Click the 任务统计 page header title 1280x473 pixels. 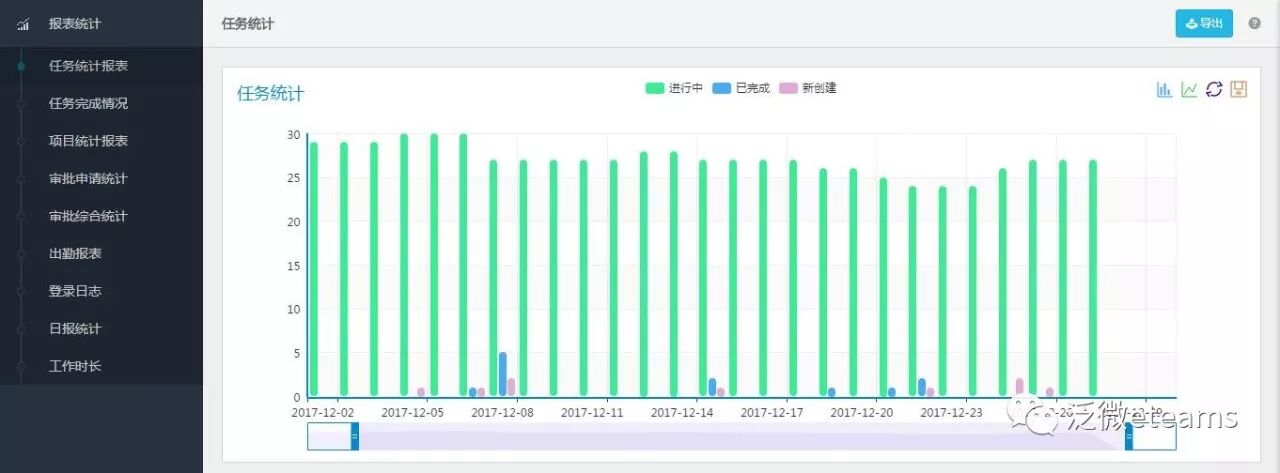pyautogui.click(x=248, y=24)
